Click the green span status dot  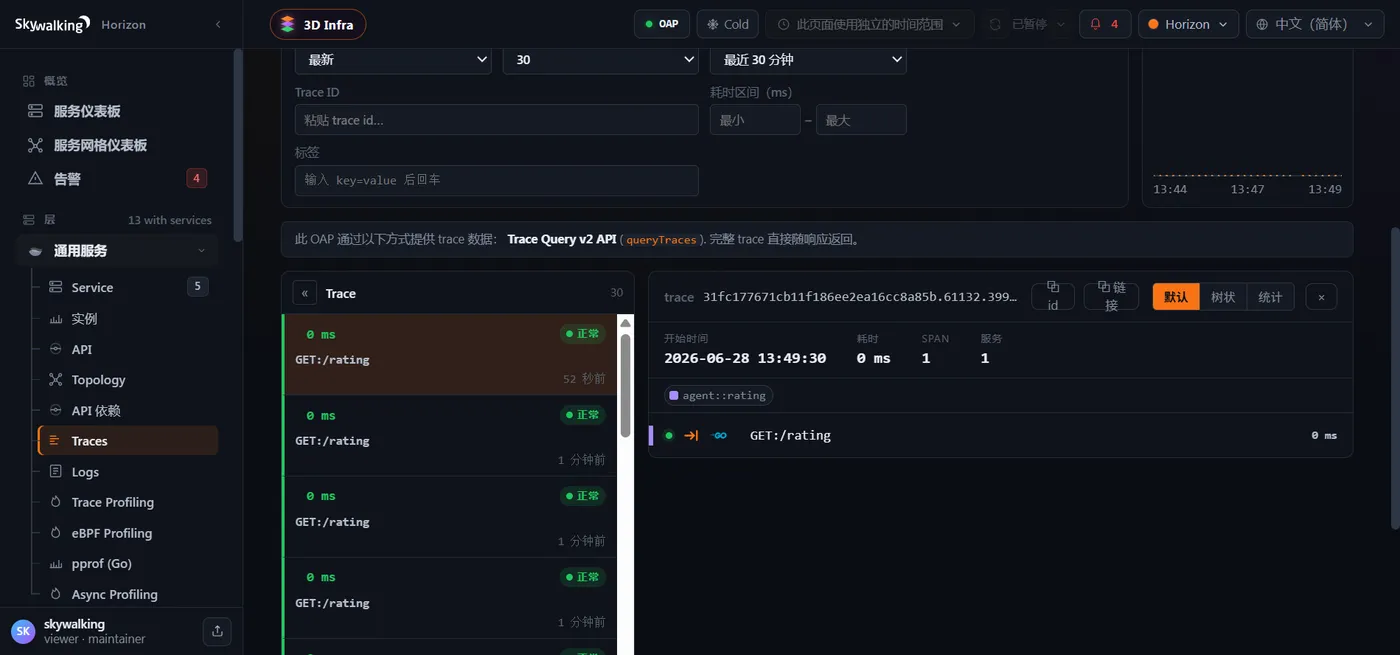tap(669, 435)
